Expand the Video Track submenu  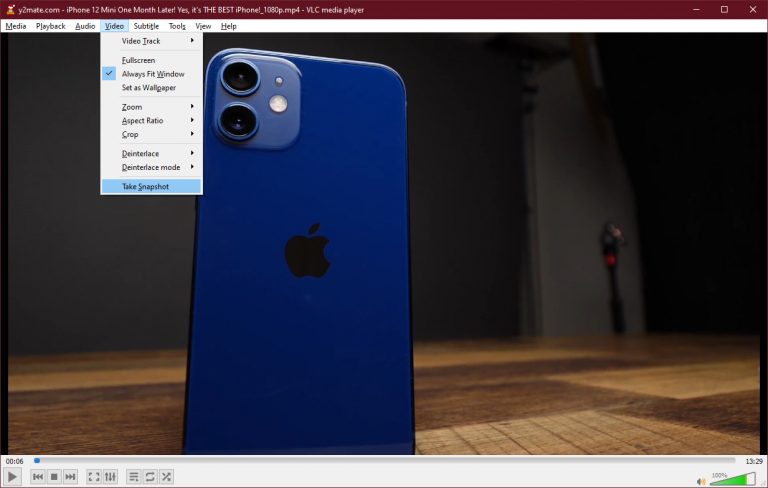tap(151, 41)
